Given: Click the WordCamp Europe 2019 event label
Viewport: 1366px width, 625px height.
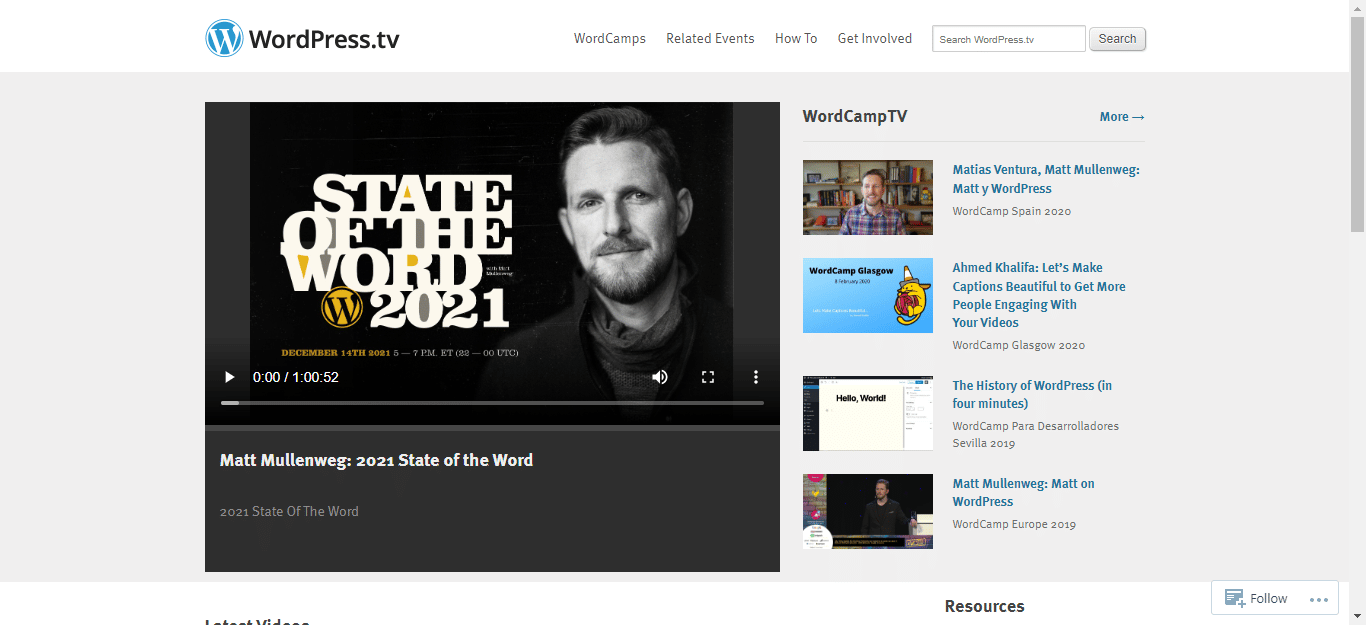Looking at the screenshot, I should tap(1014, 524).
